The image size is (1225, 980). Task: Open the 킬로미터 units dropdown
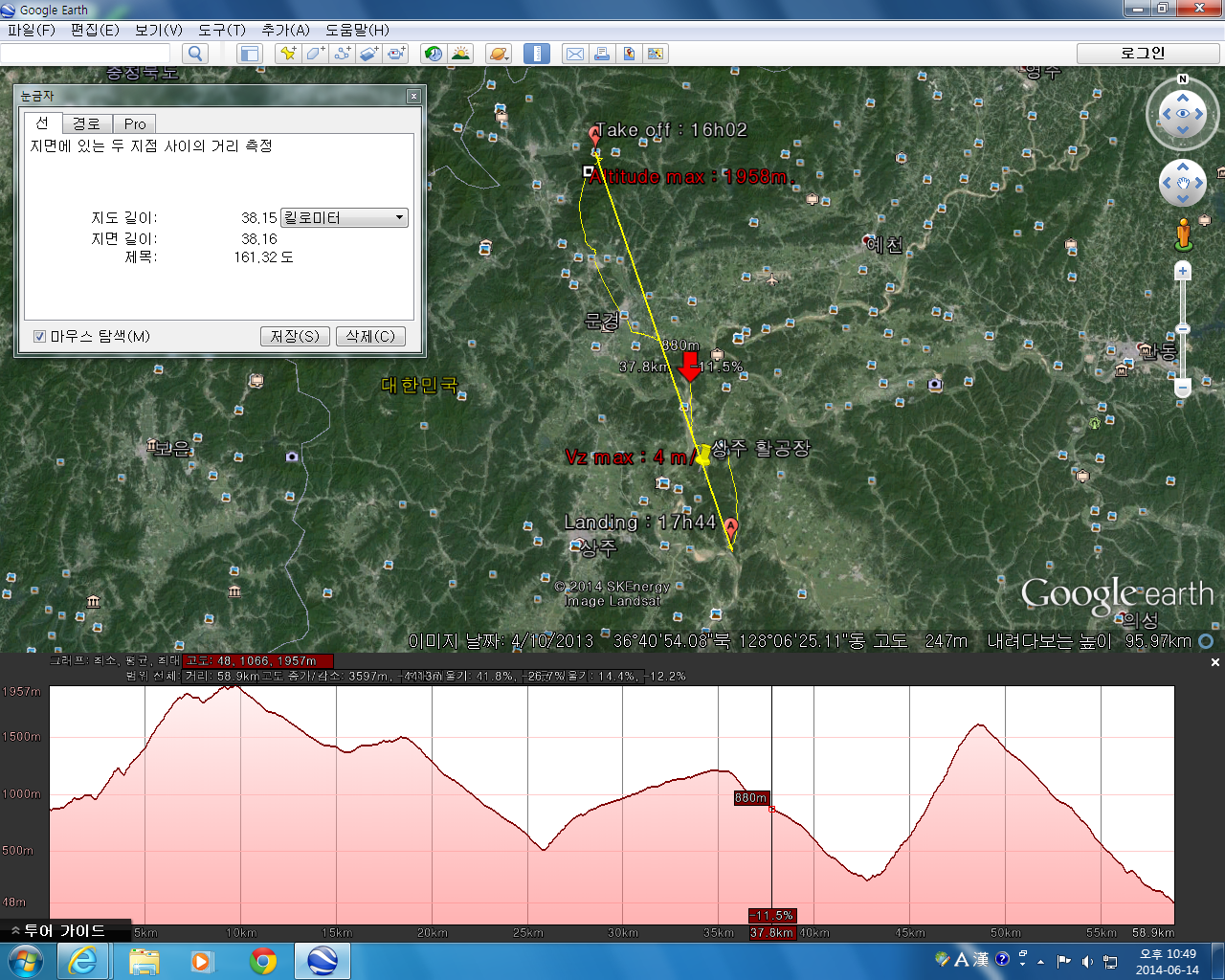pyautogui.click(x=345, y=218)
